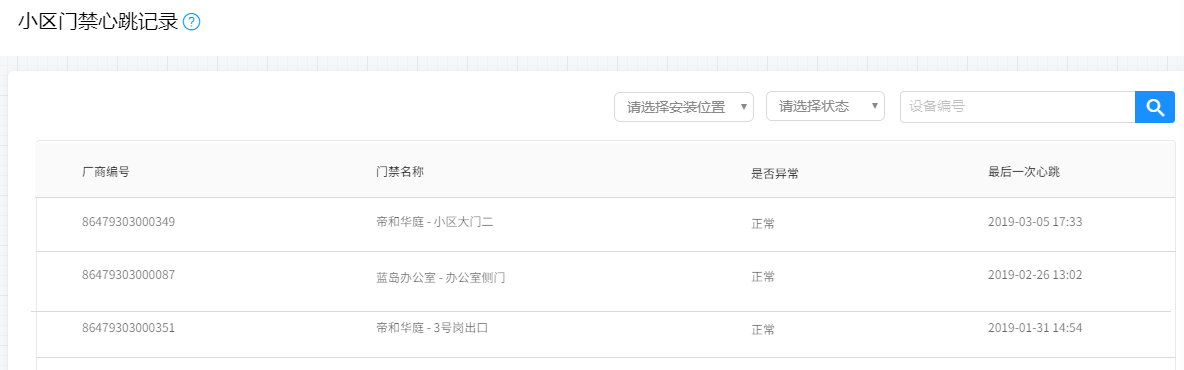1184x370 pixels.
Task: Click heartbeat time 2019-02-26 13:02
Action: [1035, 275]
